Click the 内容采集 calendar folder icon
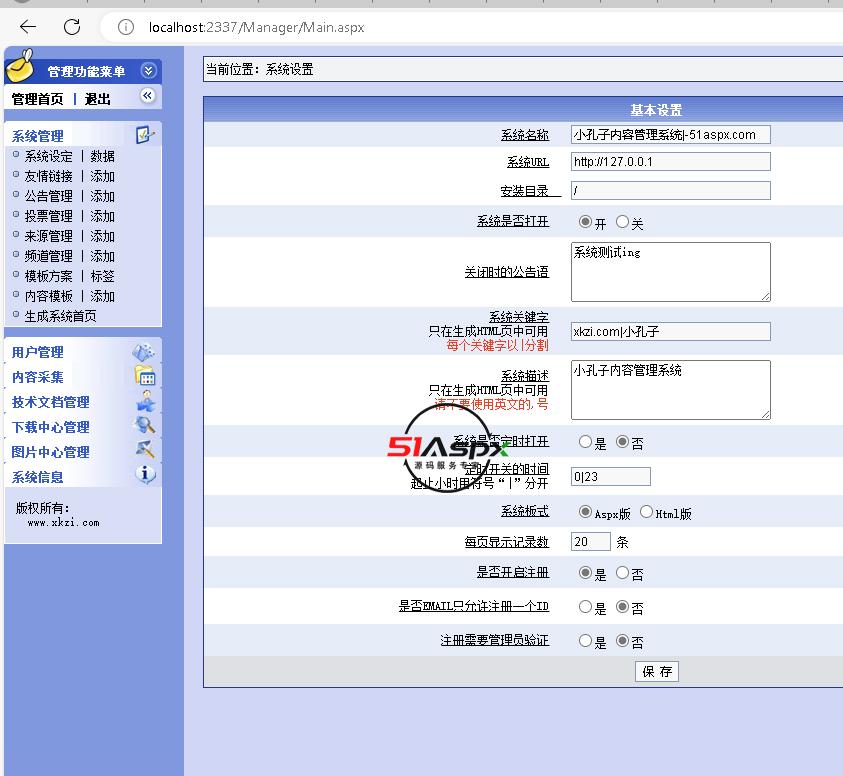Screen dimensions: 843x776 tap(144, 377)
